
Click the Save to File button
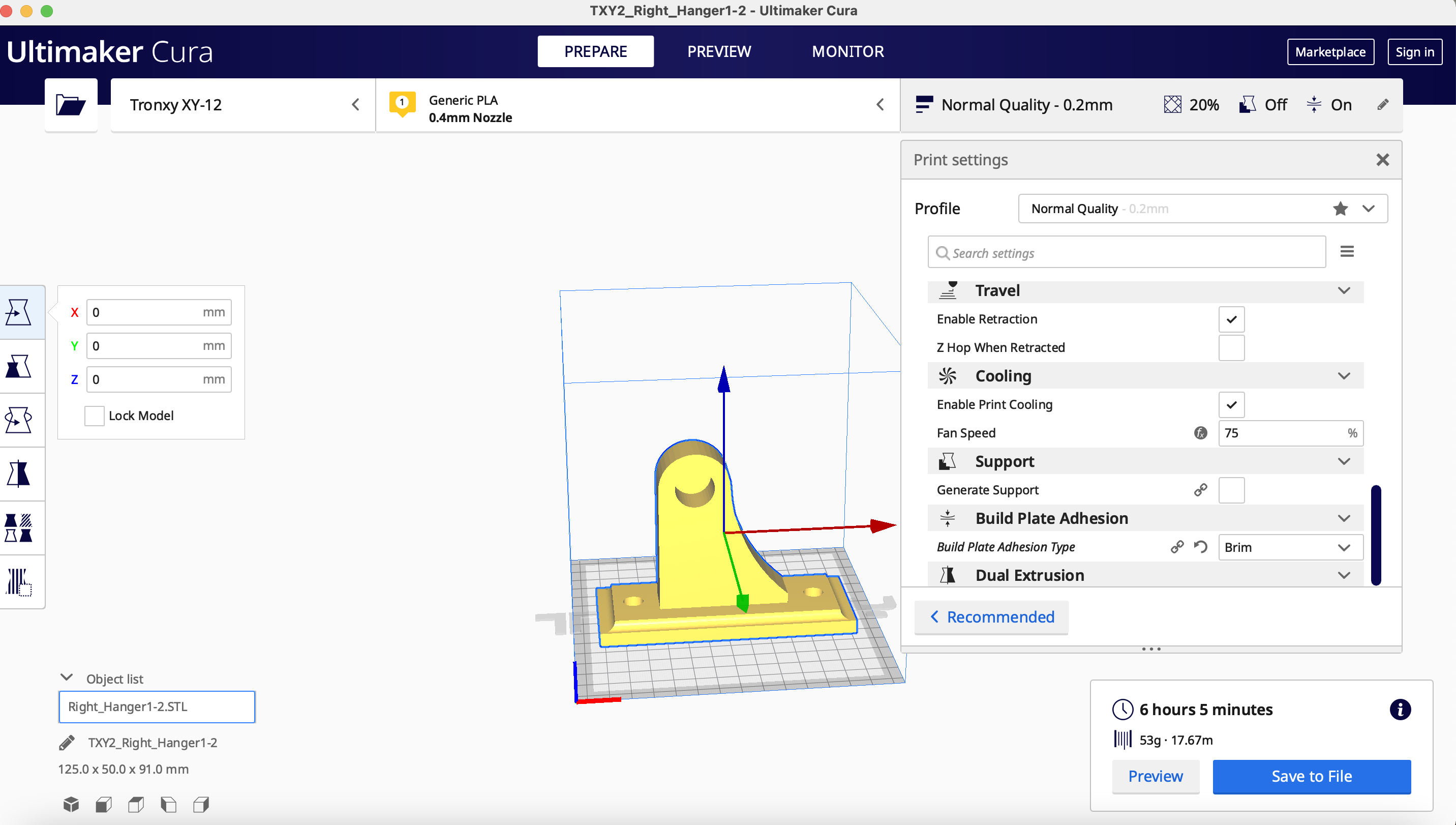[1312, 776]
